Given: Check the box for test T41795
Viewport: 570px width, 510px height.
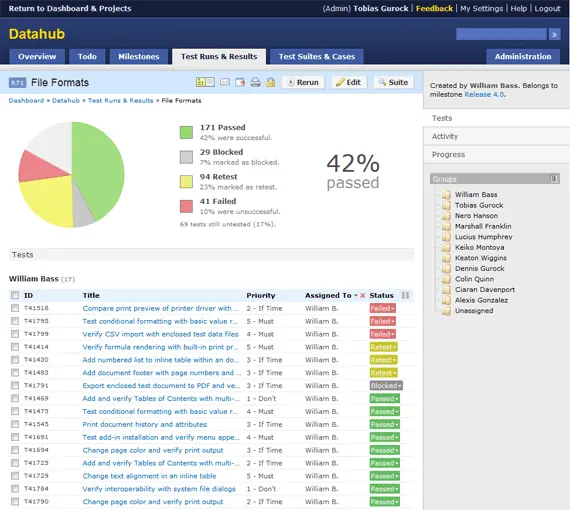Looking at the screenshot, I should pos(15,321).
